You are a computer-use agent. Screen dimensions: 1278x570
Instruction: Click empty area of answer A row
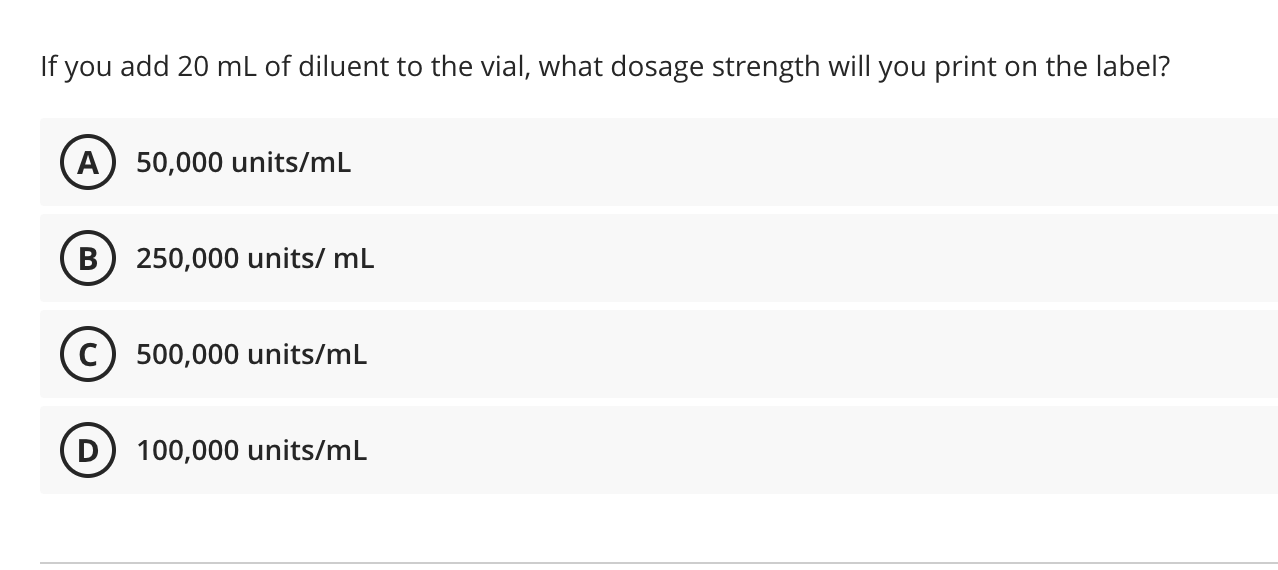(800, 162)
